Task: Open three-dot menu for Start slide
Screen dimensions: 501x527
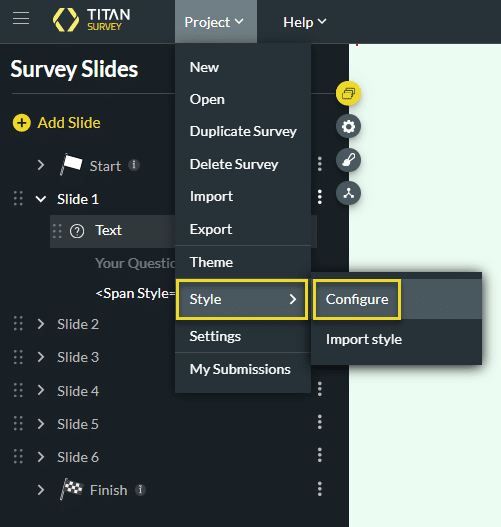Action: 320,164
